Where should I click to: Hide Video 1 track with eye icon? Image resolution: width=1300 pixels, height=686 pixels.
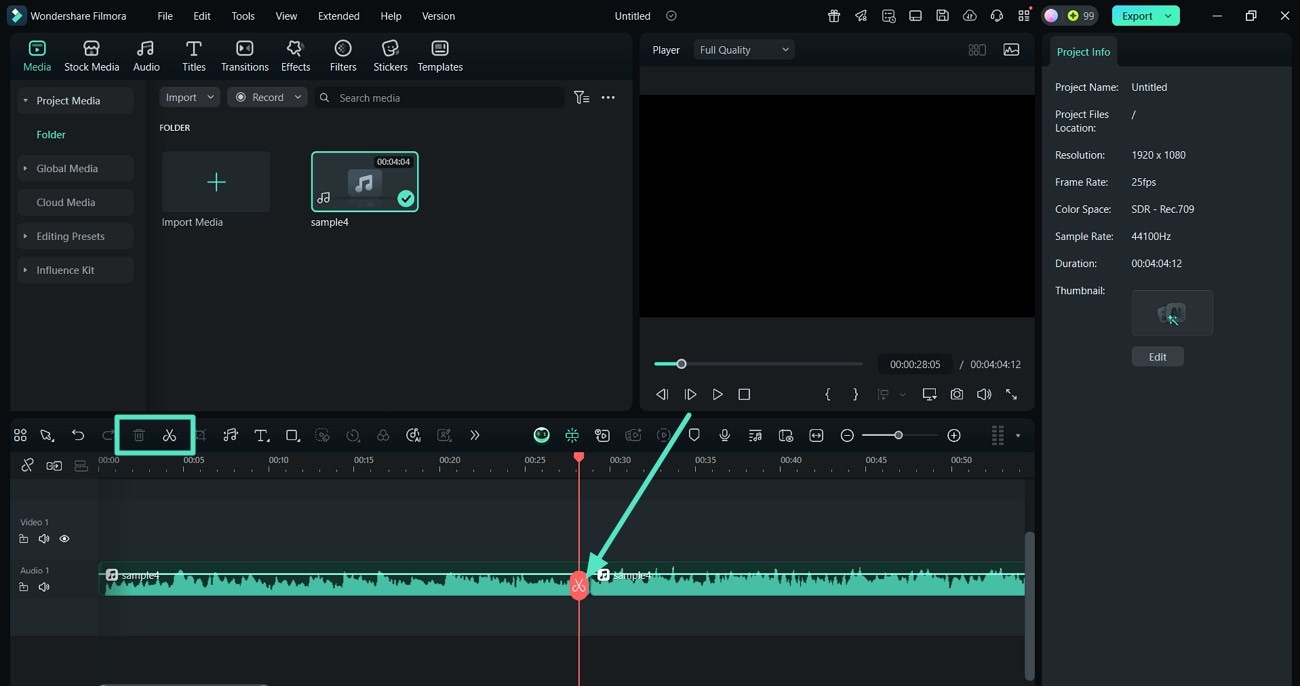64,539
